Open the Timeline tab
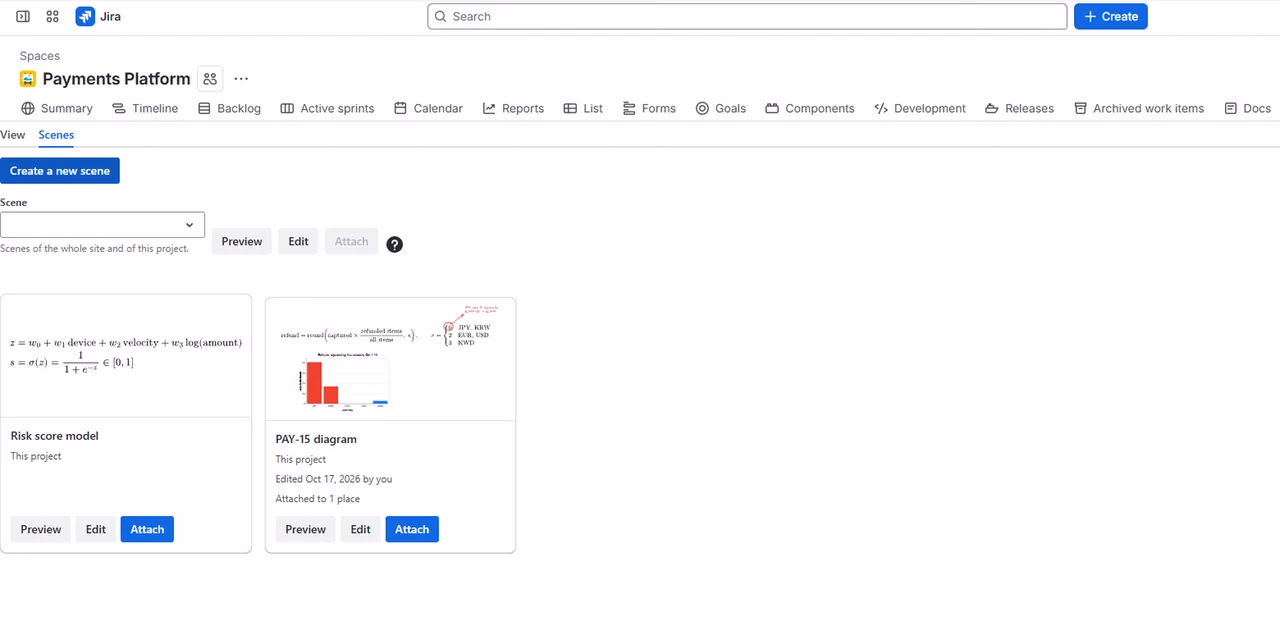This screenshot has height=626, width=1280. [x=145, y=108]
